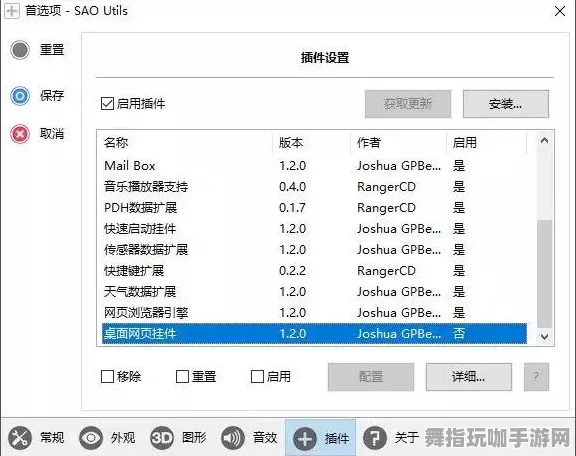Select the highlighted 桌面网页挂件 row
Image resolution: width=576 pixels, height=456 pixels.
314,334
